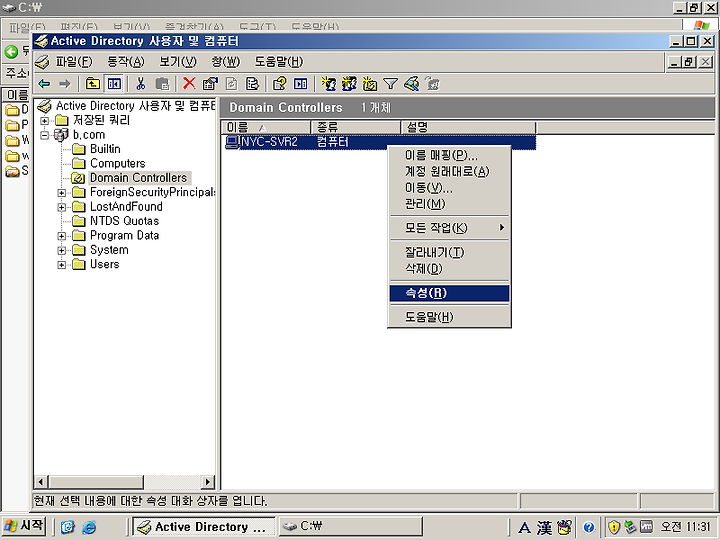Choose 이동(V)... from context menu
720x540 pixels.
coord(450,188)
